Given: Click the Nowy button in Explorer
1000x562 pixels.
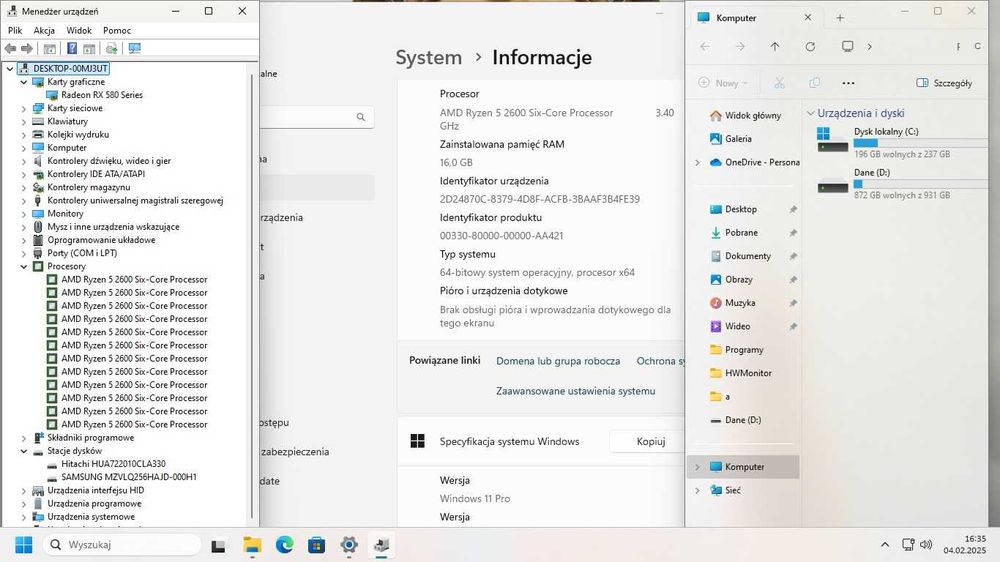Looking at the screenshot, I should (723, 83).
